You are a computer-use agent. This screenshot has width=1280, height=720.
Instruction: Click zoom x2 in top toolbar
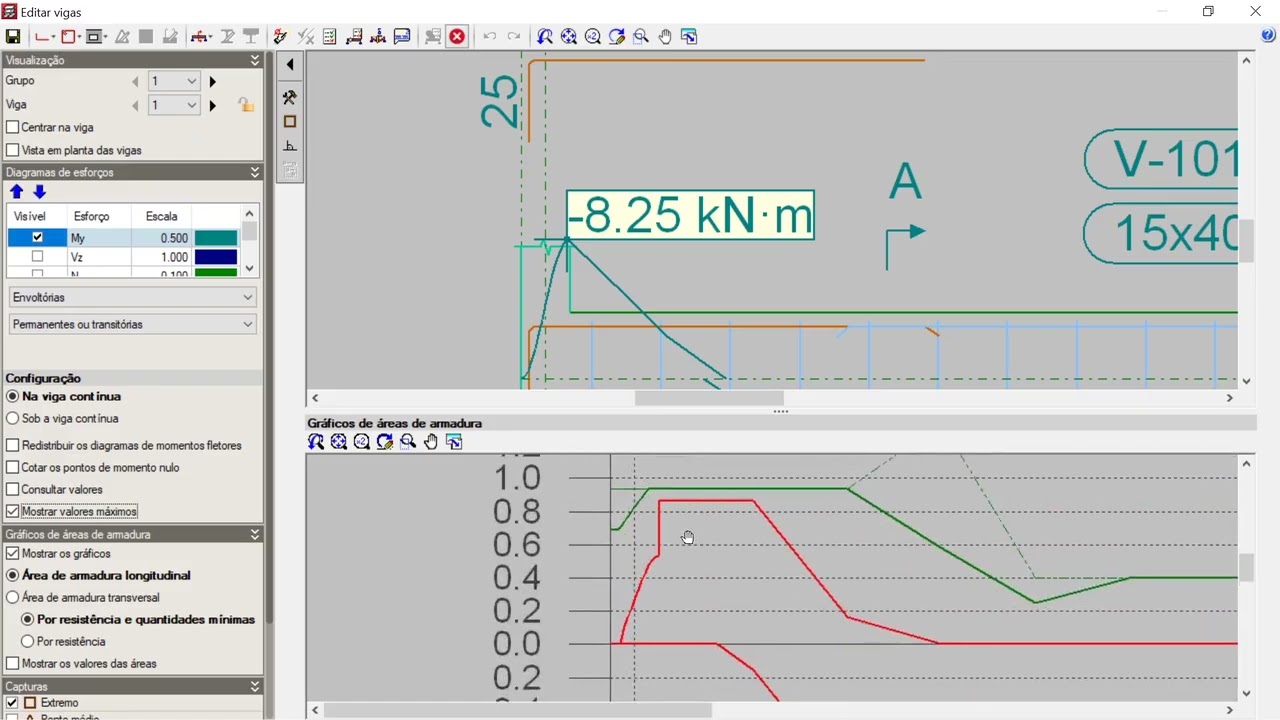[593, 37]
